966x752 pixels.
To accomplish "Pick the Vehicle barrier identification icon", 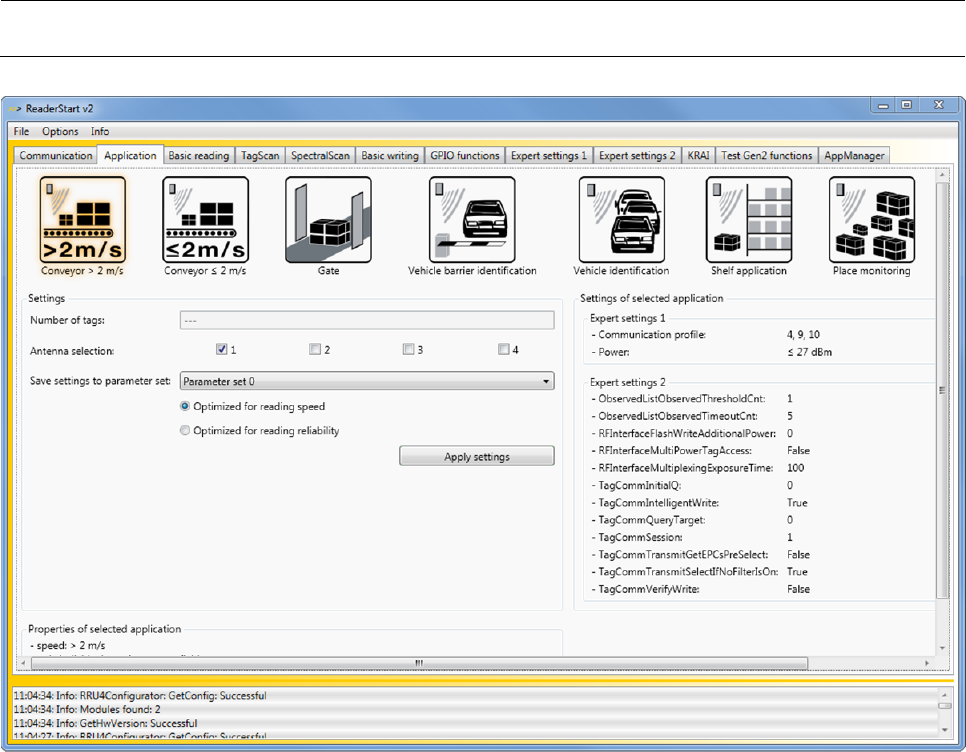I will [x=472, y=219].
